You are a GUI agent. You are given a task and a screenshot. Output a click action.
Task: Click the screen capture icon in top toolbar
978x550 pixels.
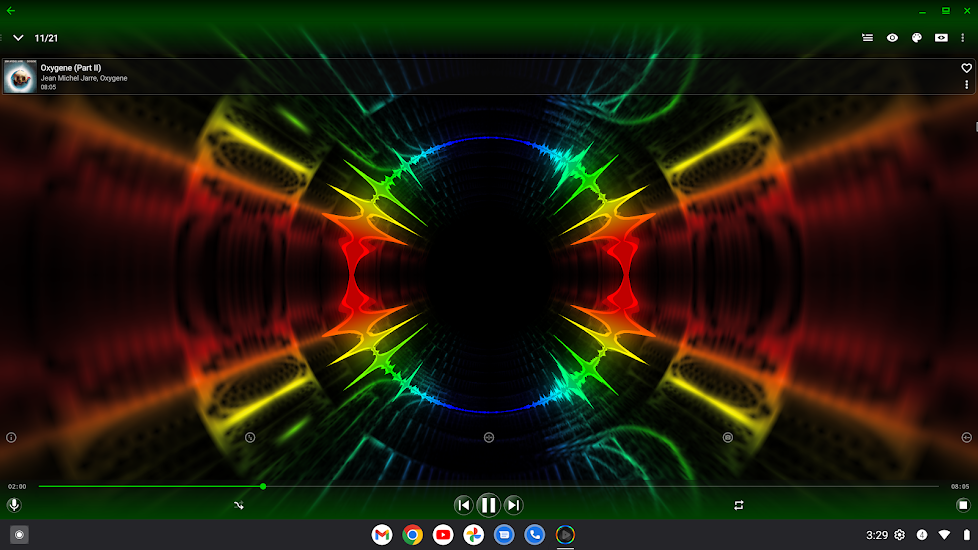click(x=941, y=38)
